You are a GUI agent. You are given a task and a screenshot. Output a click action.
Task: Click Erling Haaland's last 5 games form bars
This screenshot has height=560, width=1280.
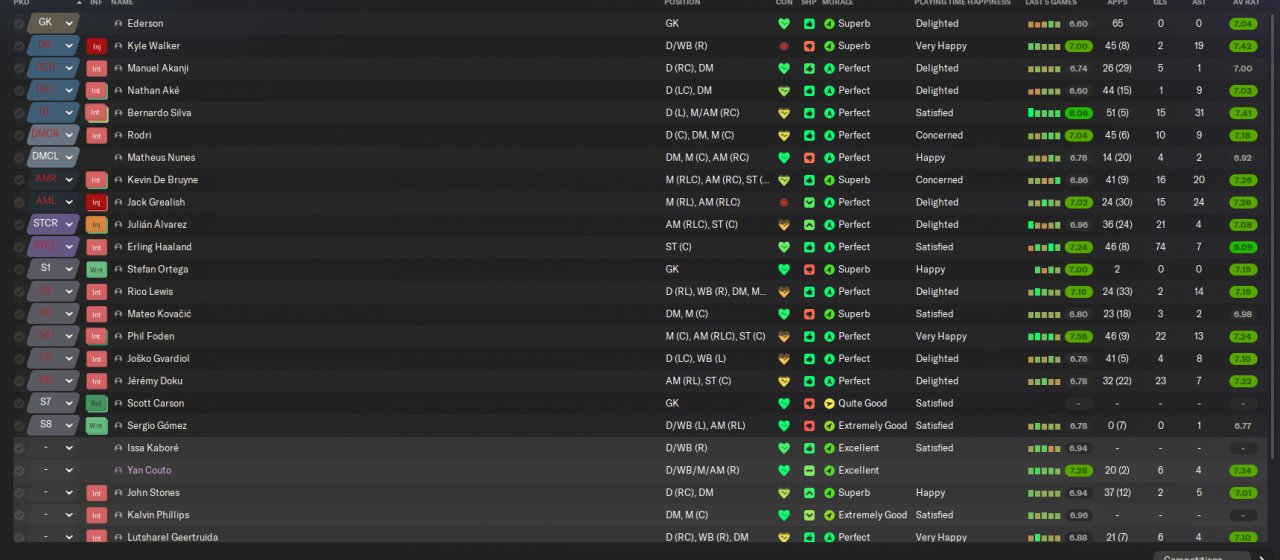coord(1044,247)
